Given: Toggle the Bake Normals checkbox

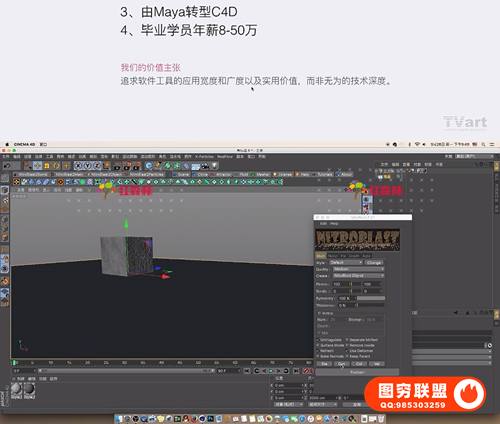Looking at the screenshot, I should tap(318, 356).
